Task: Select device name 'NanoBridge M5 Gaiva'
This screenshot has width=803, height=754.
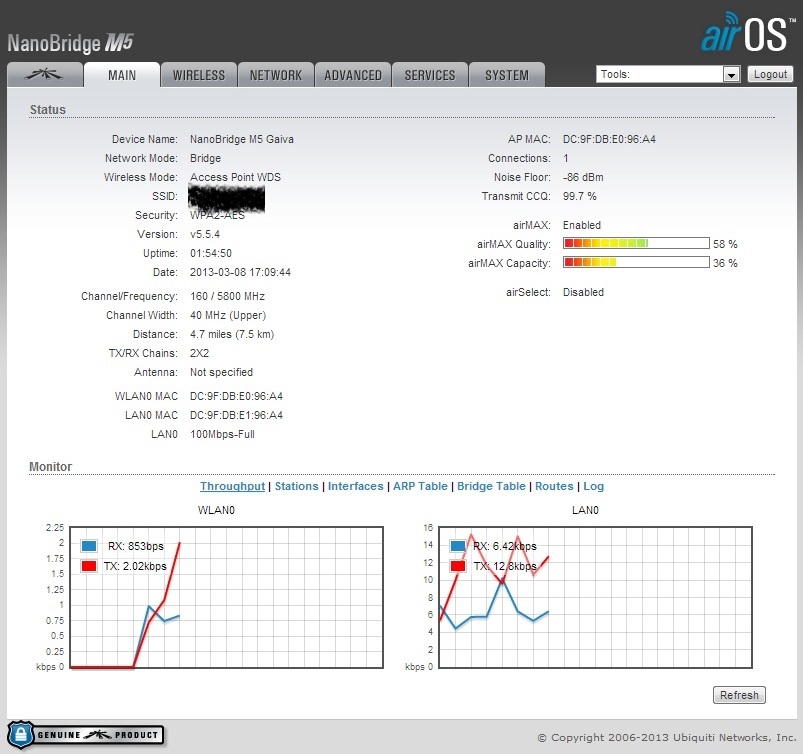Action: [242, 139]
